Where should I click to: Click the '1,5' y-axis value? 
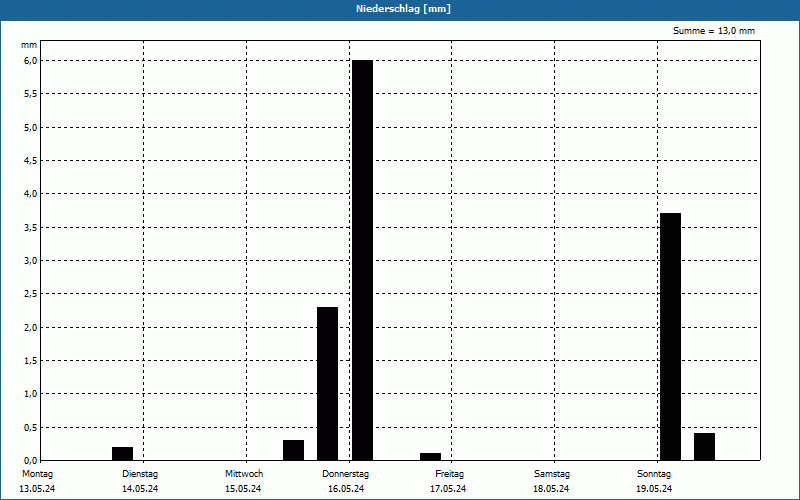[31, 361]
